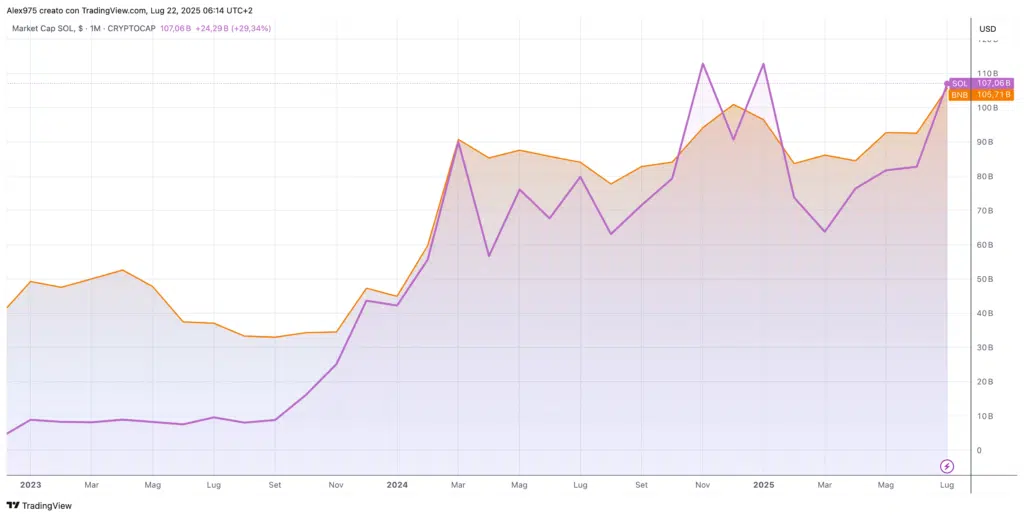
Task: Click the orange BNB price label tag
Action: click(959, 95)
